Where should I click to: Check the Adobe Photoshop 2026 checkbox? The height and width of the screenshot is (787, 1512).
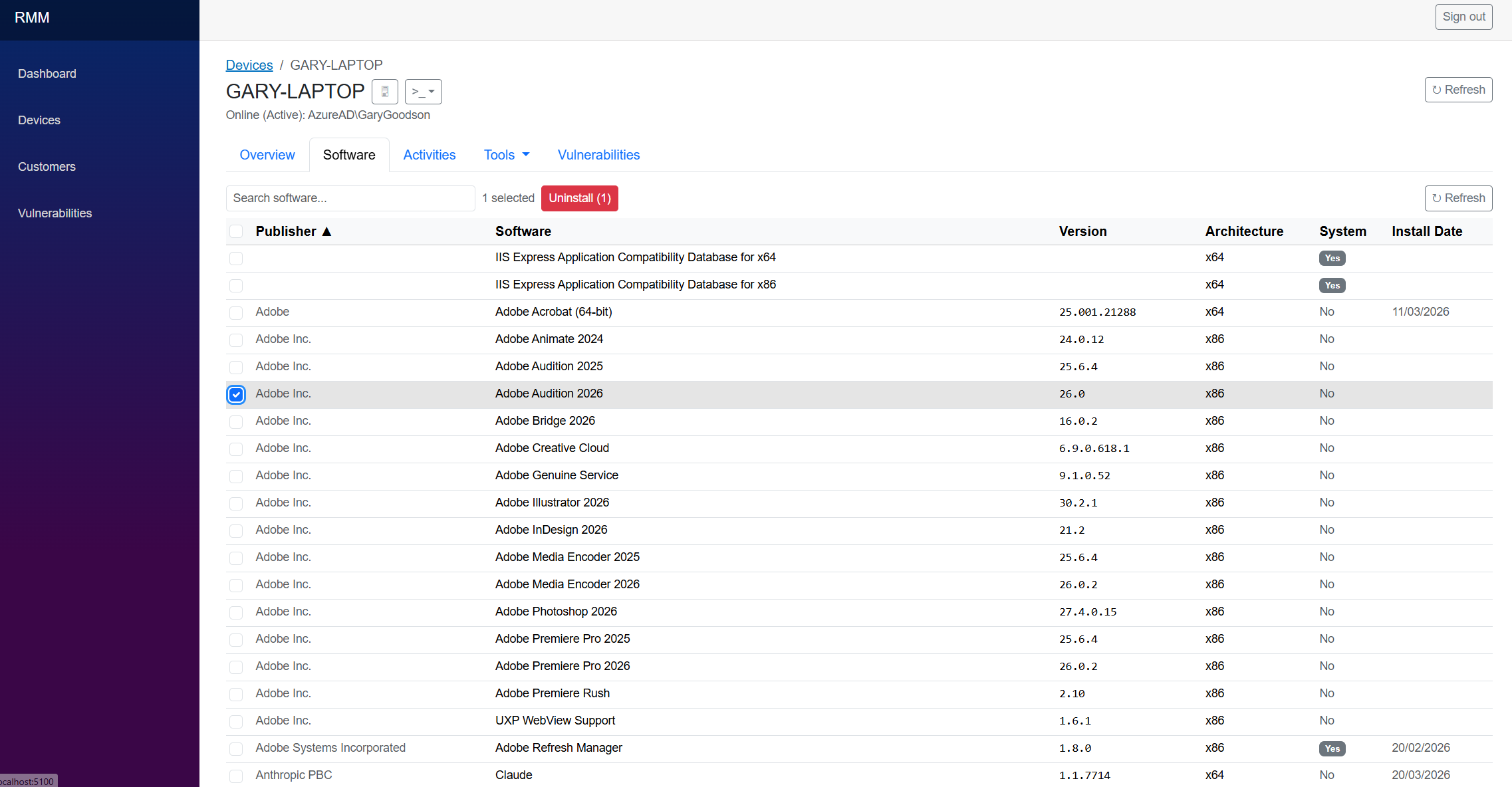pos(236,612)
